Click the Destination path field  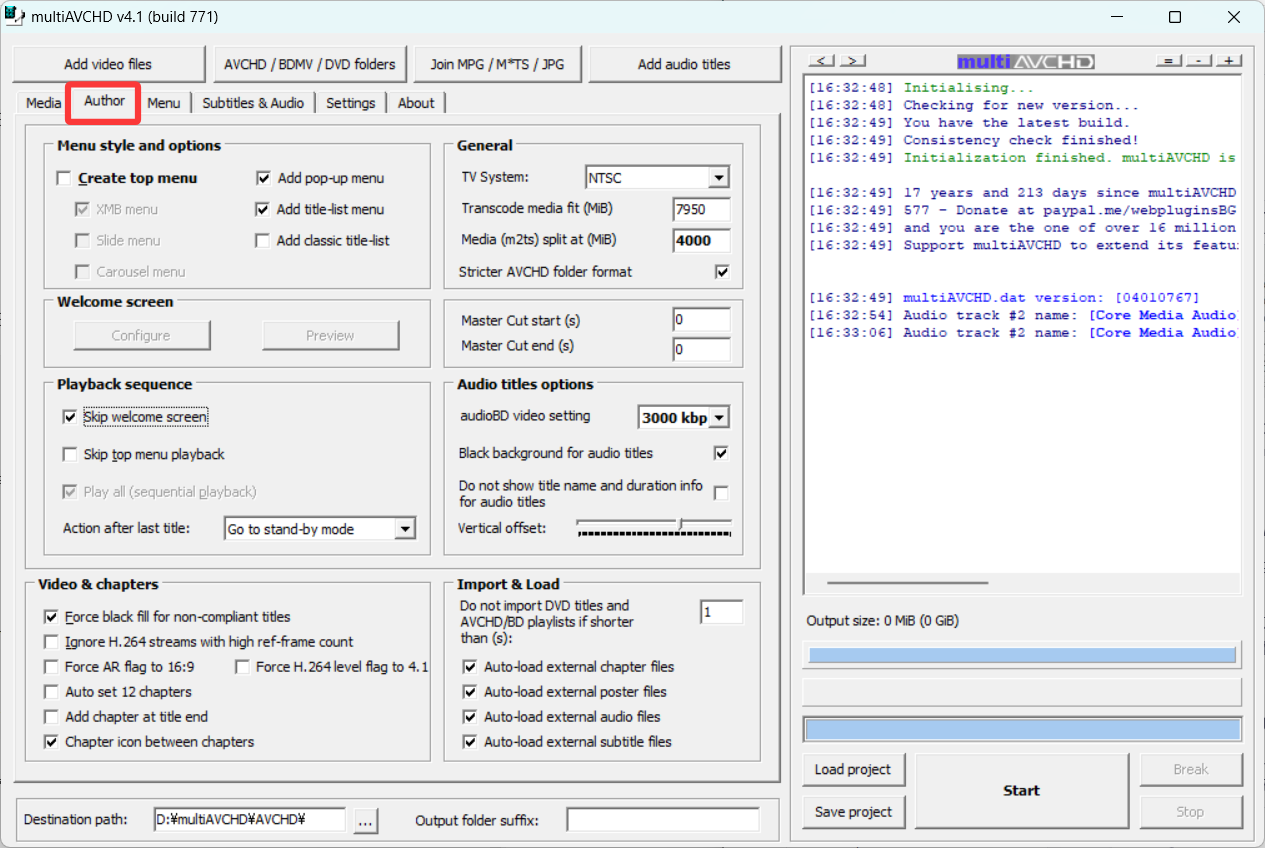click(x=249, y=820)
